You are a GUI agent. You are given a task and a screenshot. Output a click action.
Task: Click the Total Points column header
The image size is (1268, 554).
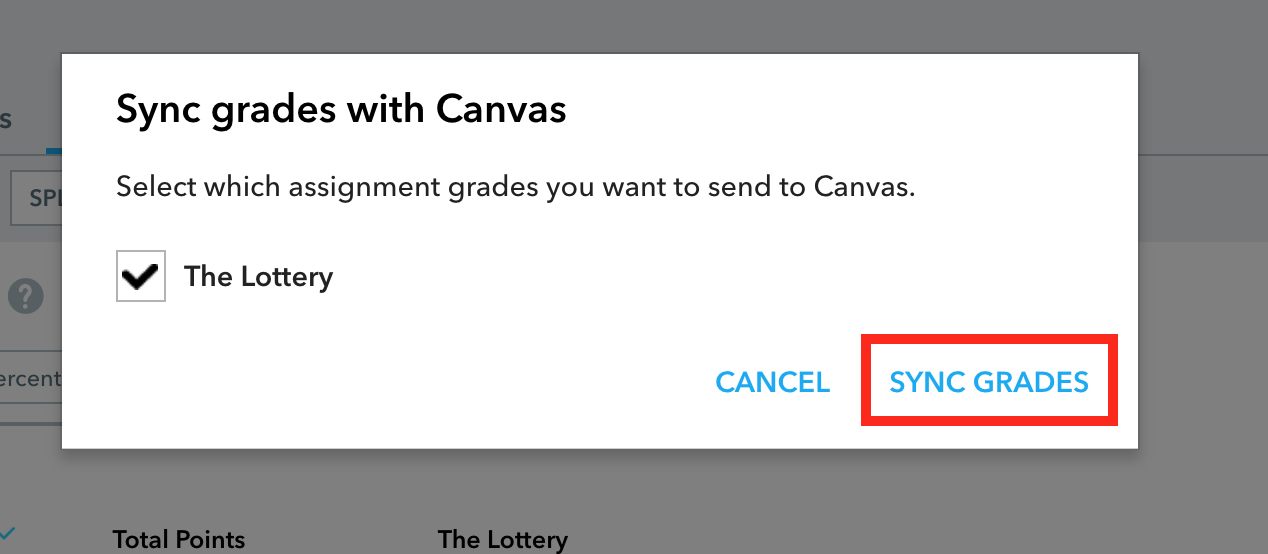(178, 540)
